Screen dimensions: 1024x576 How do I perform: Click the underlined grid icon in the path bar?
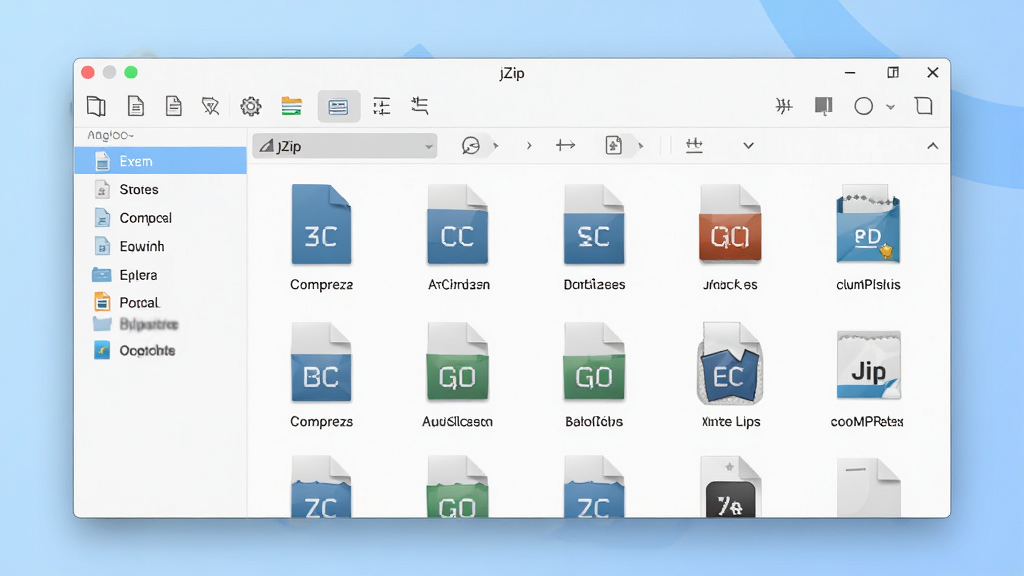click(694, 146)
